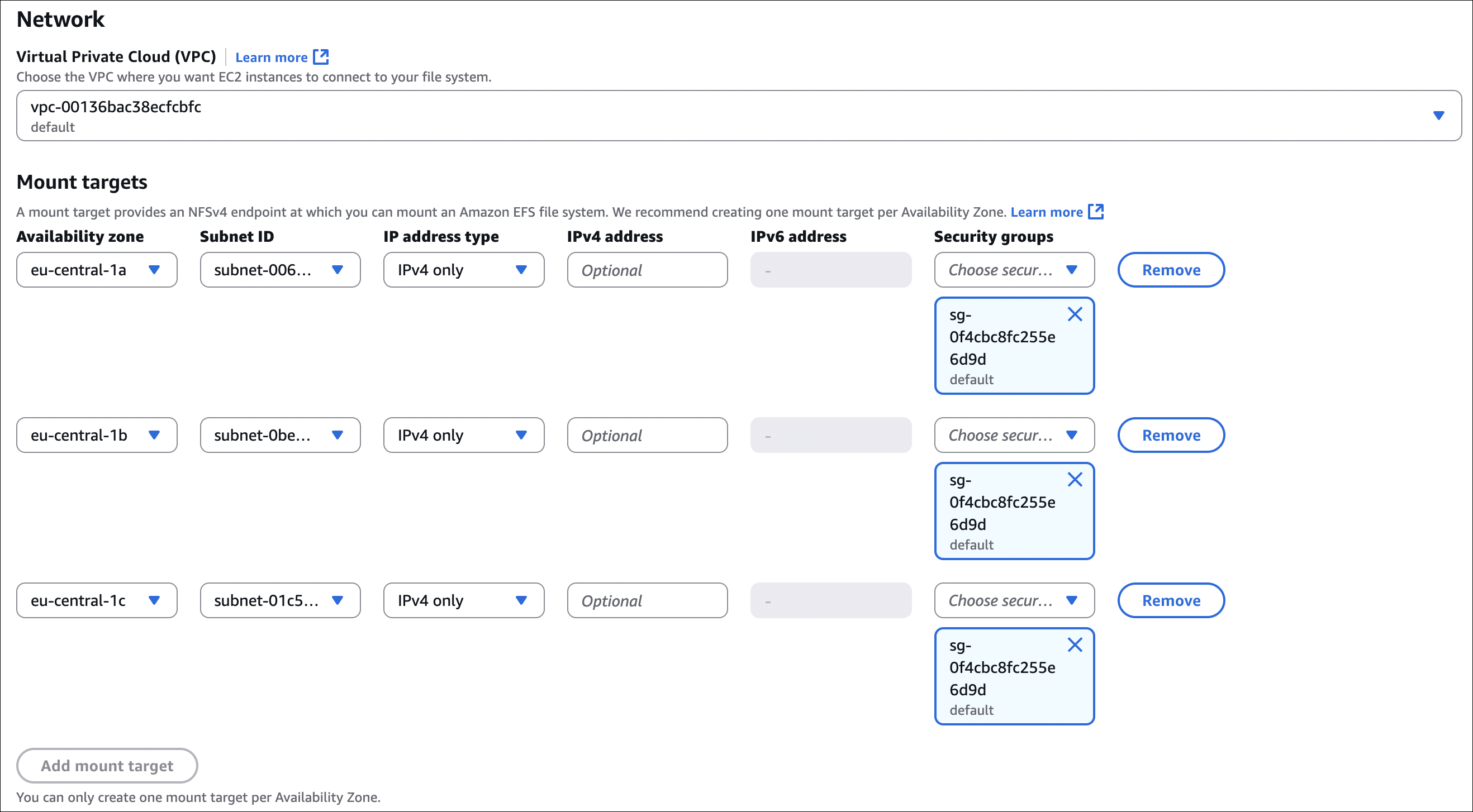The width and height of the screenshot is (1473, 812).
Task: Expand IP address type dropdown for eu-central-1c
Action: pos(463,600)
